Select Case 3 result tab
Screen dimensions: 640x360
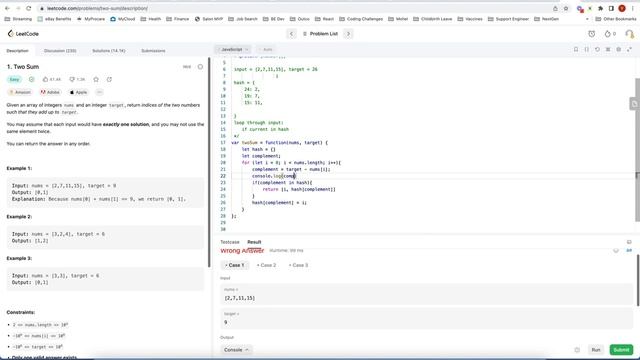(299, 265)
